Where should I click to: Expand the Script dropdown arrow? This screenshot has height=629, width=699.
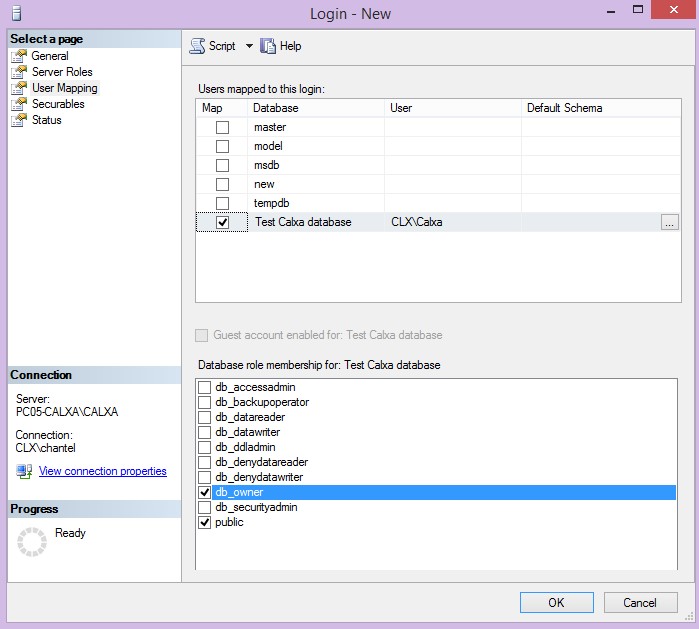pos(249,46)
